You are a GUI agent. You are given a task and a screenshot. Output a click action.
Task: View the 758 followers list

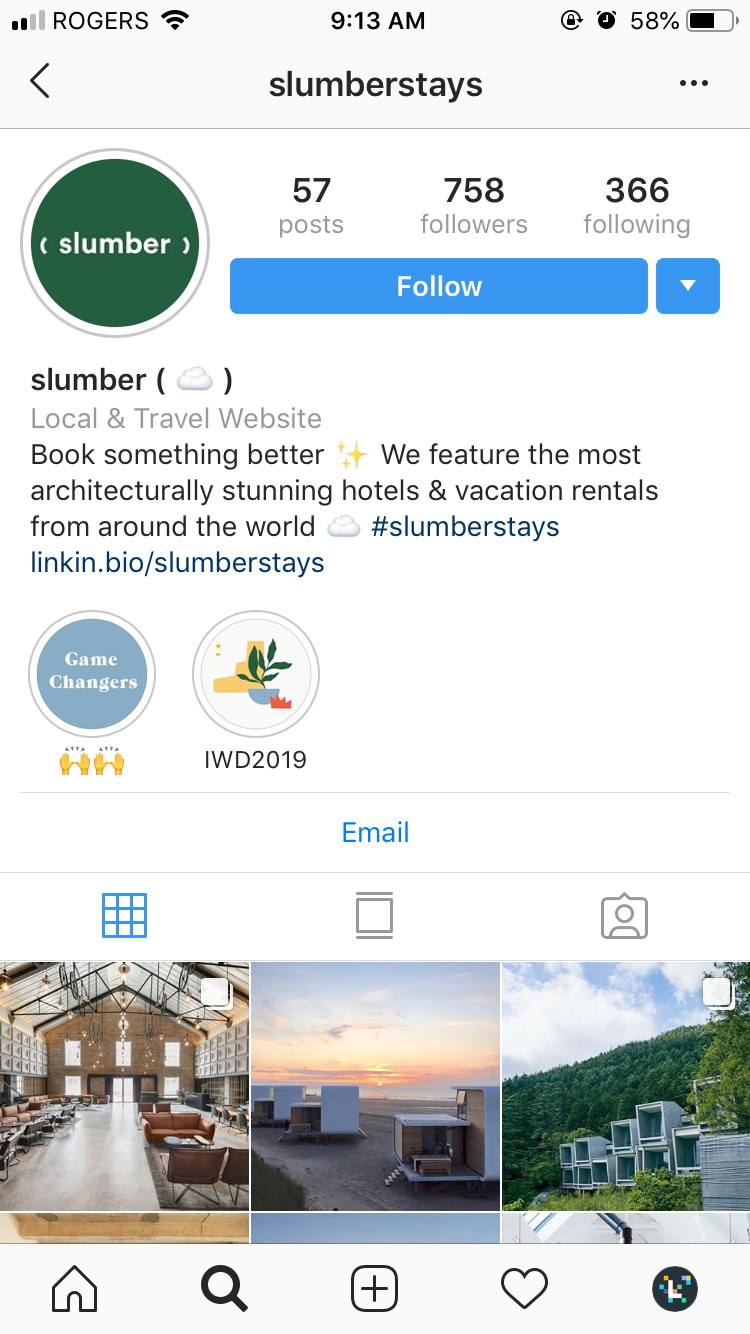click(474, 205)
